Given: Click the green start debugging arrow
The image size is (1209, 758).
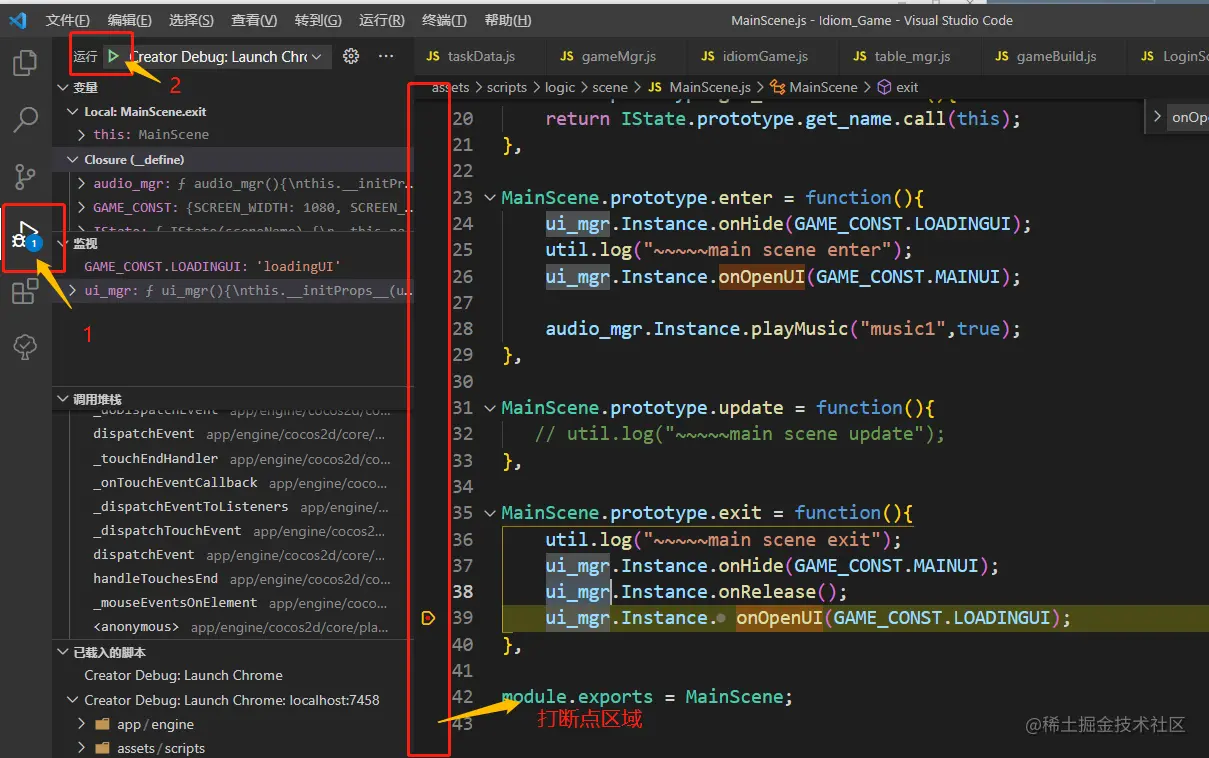Looking at the screenshot, I should [x=114, y=57].
